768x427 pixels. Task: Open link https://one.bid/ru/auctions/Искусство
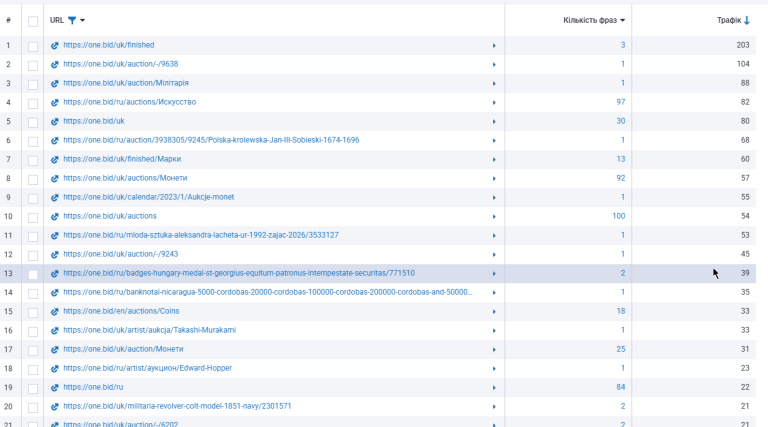click(x=130, y=102)
